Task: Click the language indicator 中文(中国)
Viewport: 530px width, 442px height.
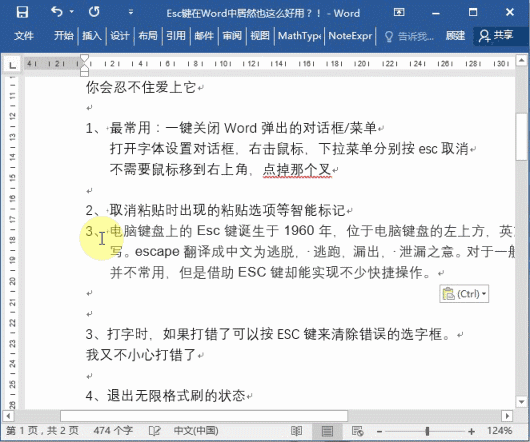Action: [x=196, y=431]
